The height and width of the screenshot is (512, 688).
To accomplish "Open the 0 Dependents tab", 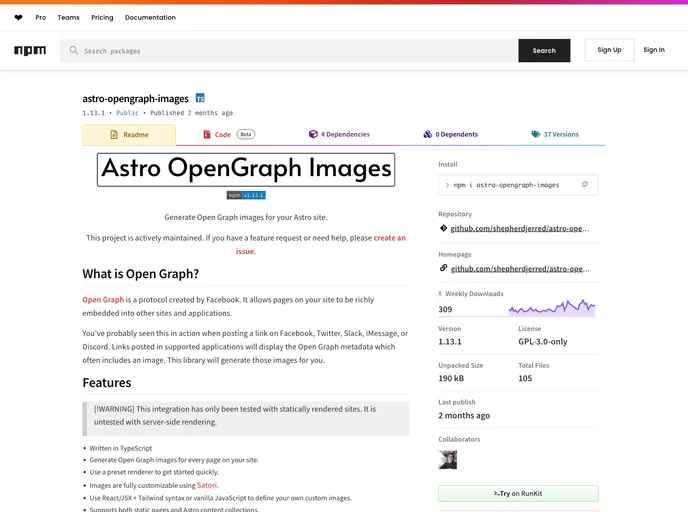I will click(450, 134).
